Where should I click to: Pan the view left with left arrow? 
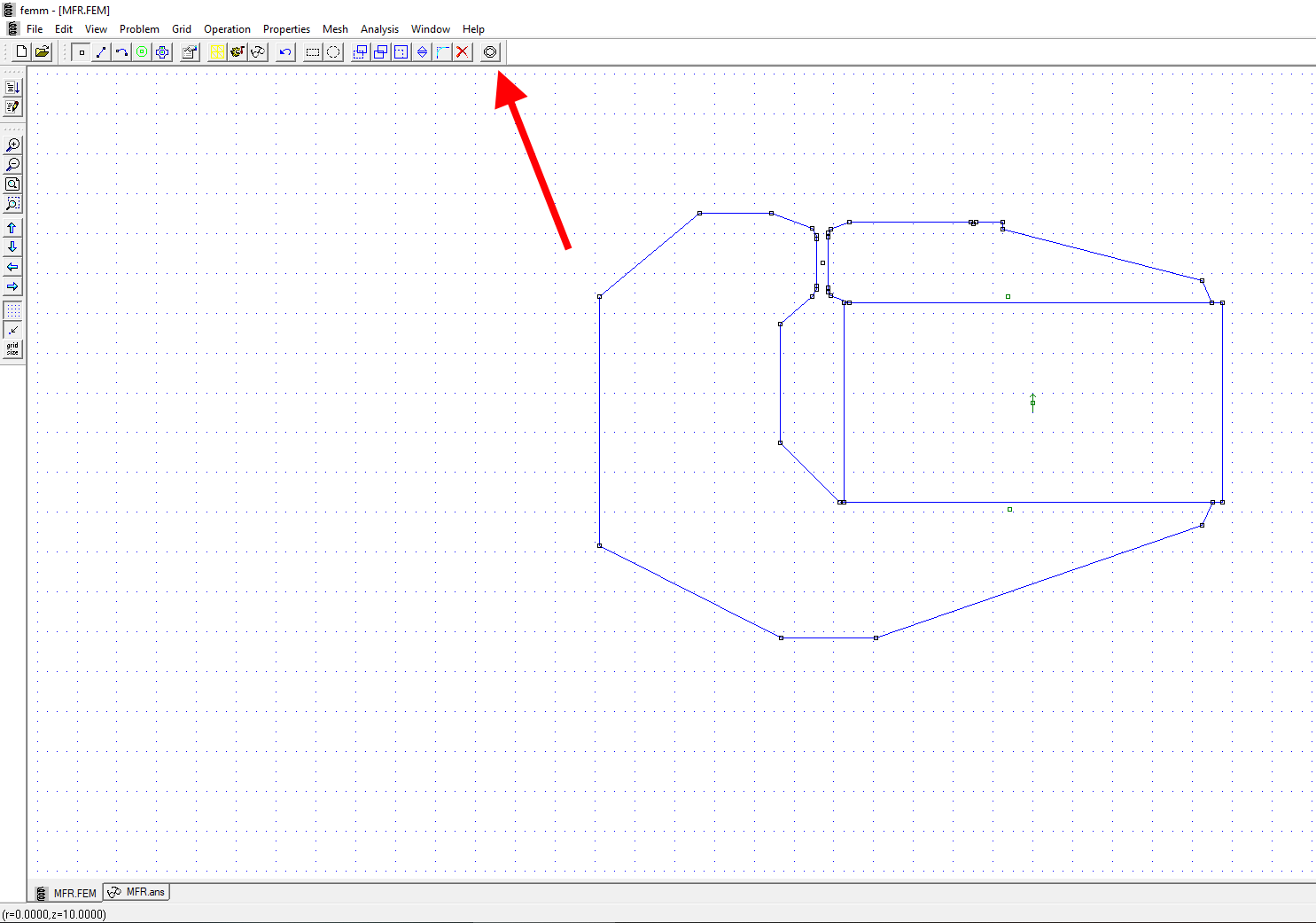coord(12,267)
